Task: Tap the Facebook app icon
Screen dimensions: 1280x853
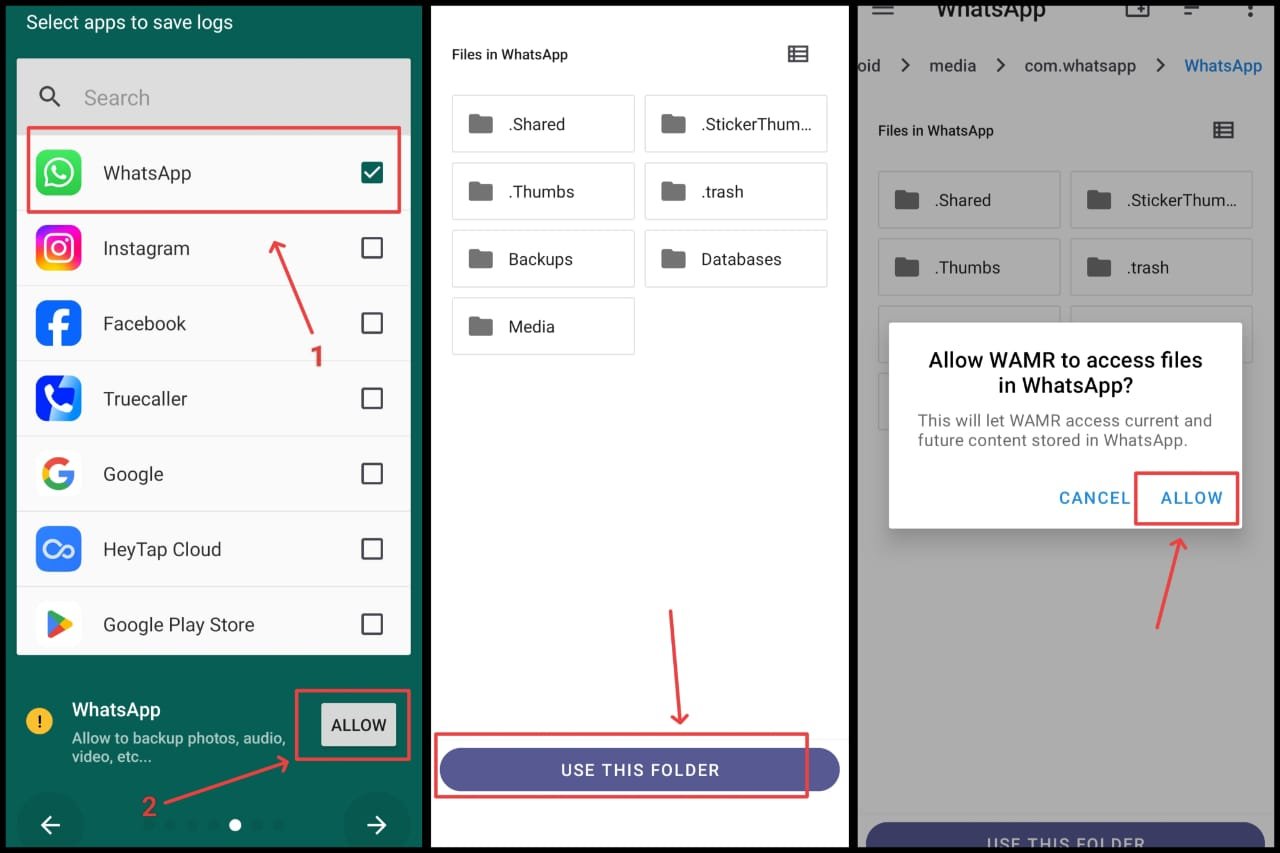Action: tap(58, 323)
